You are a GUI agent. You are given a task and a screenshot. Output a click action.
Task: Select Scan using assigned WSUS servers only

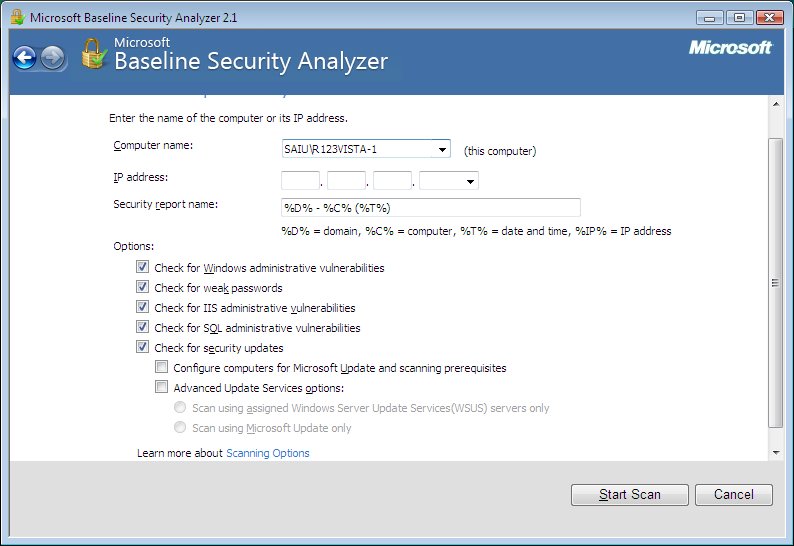pyautogui.click(x=180, y=407)
